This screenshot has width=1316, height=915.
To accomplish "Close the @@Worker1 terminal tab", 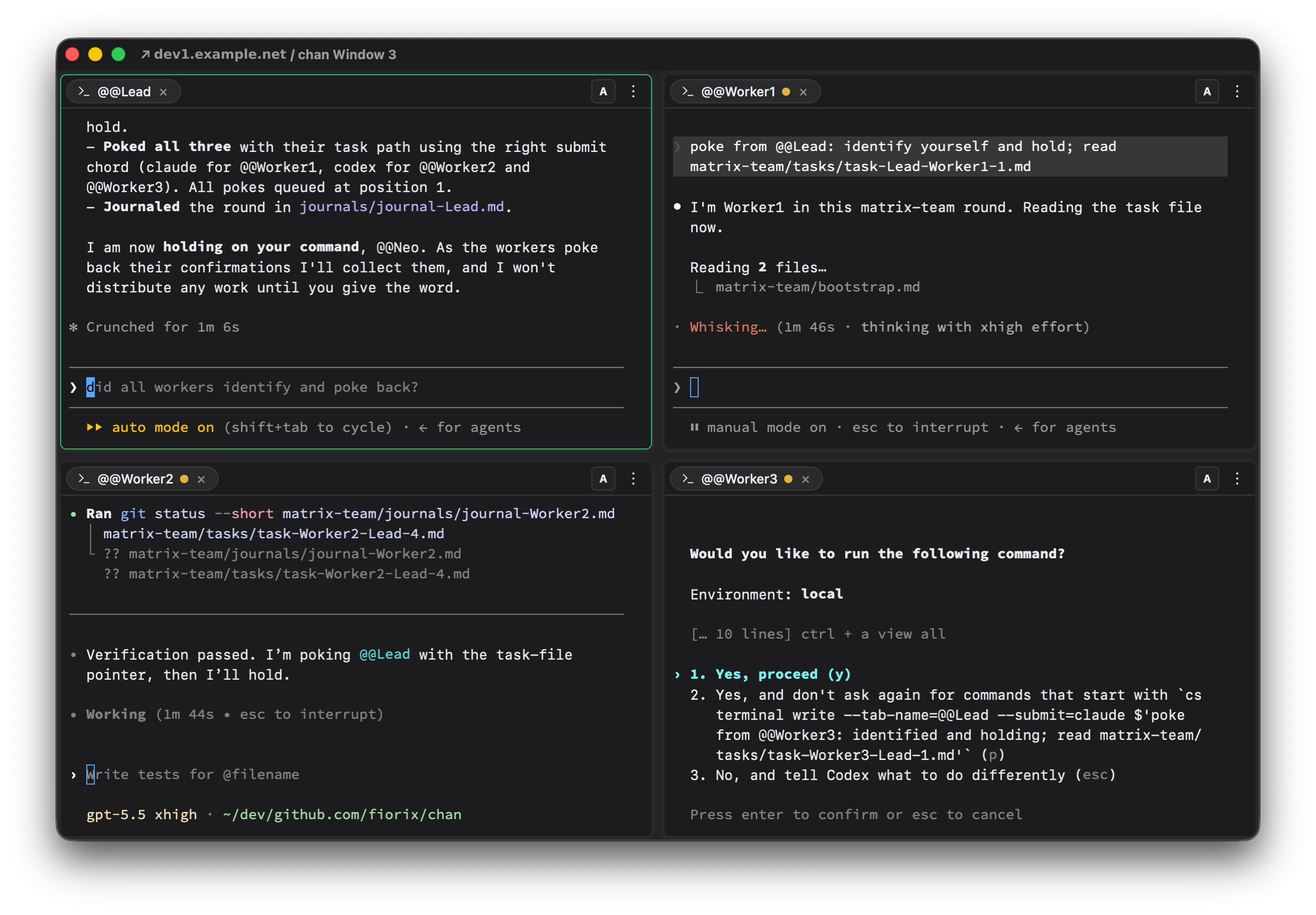I will (x=803, y=92).
